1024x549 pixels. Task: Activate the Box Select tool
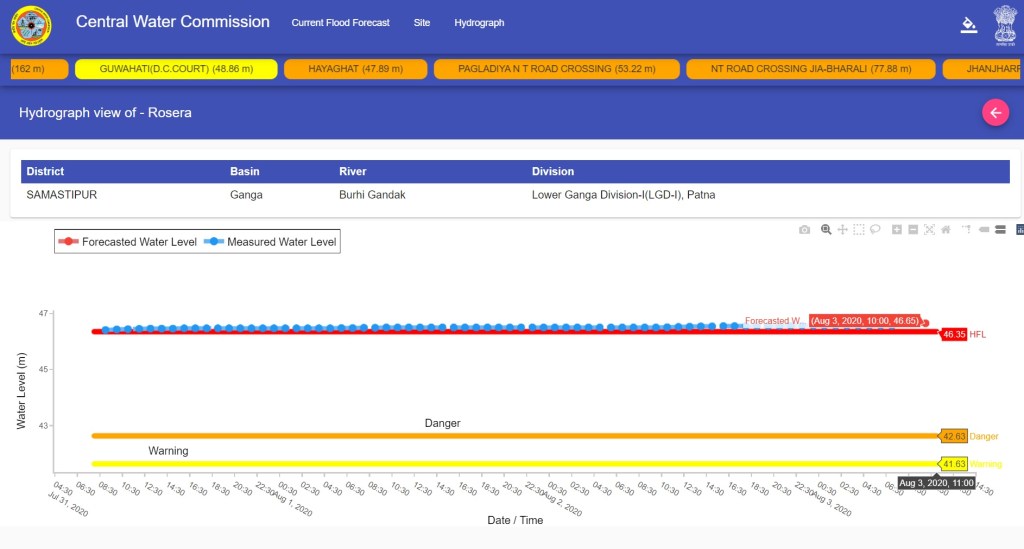pyautogui.click(x=859, y=230)
